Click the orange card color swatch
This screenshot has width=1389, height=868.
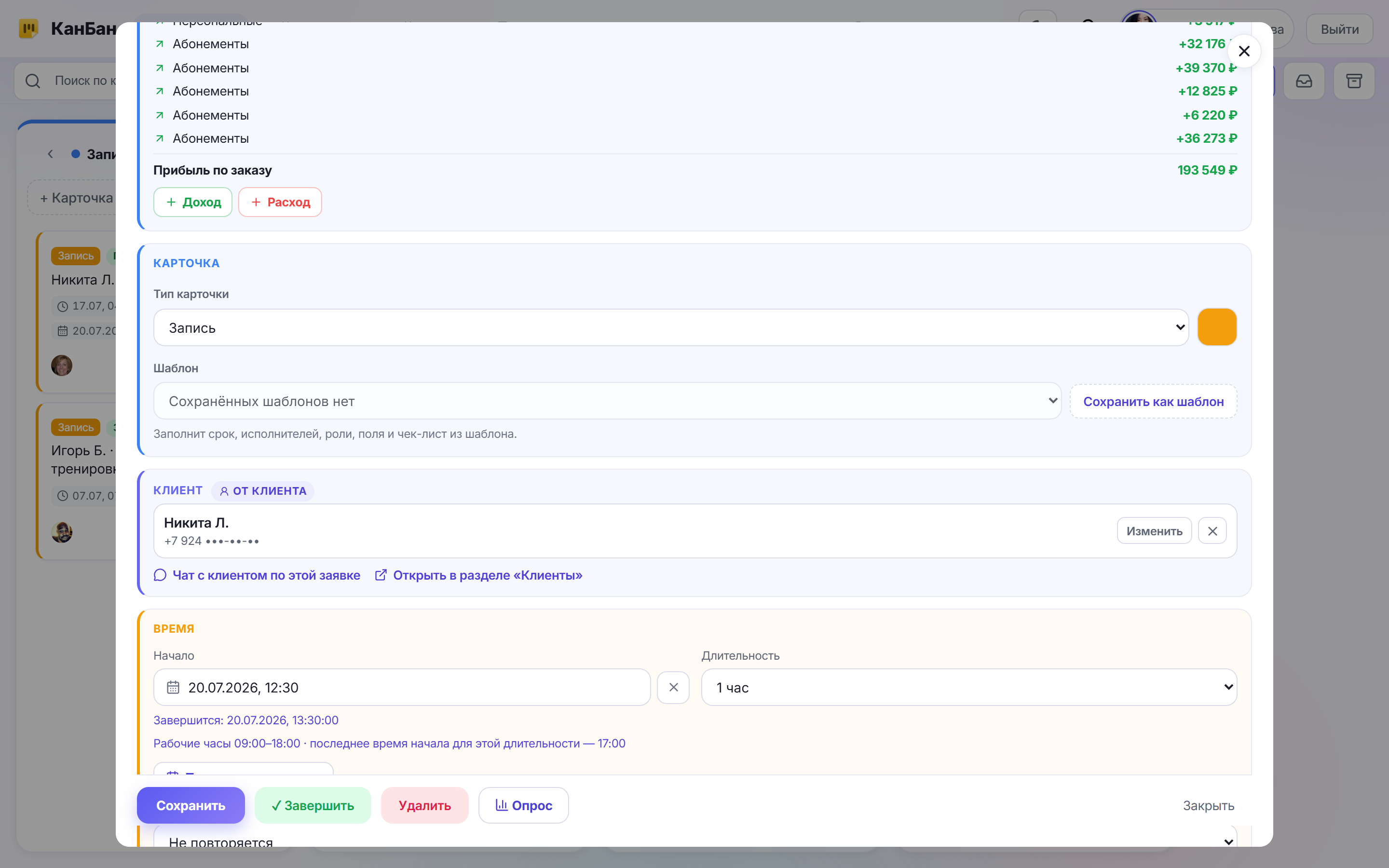[x=1217, y=327]
